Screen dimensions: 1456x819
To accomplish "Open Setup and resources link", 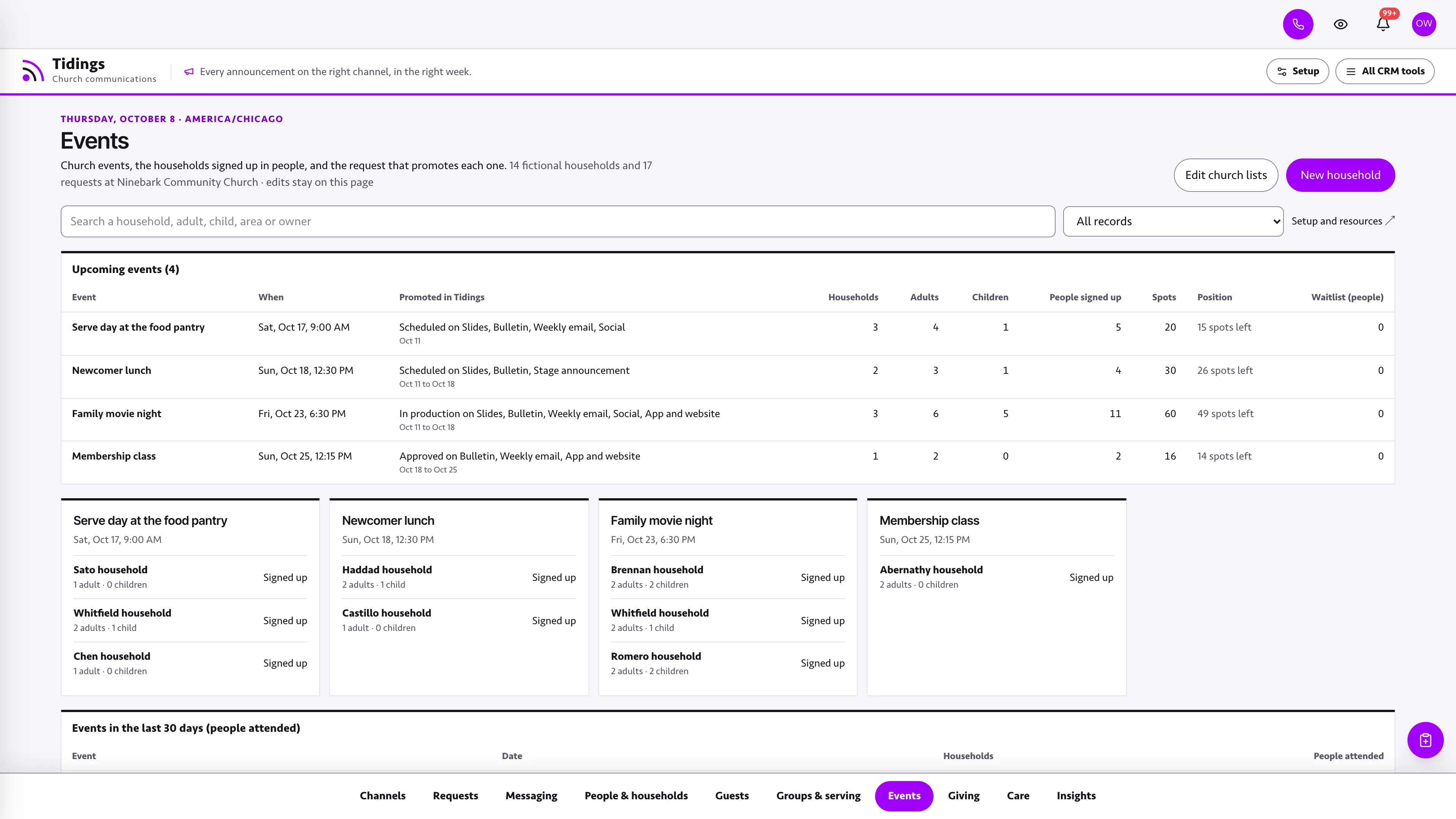I will [x=1342, y=221].
